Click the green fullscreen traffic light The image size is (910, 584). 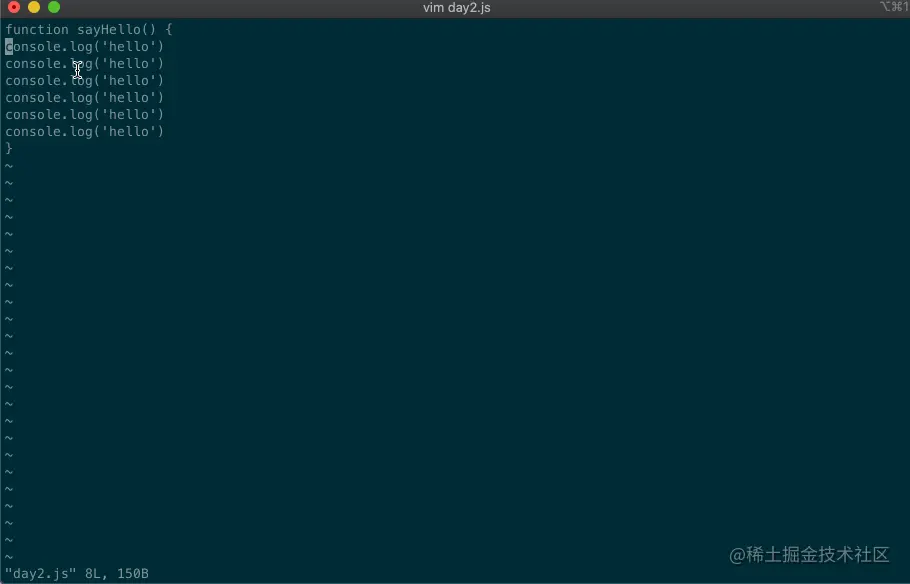coord(54,7)
